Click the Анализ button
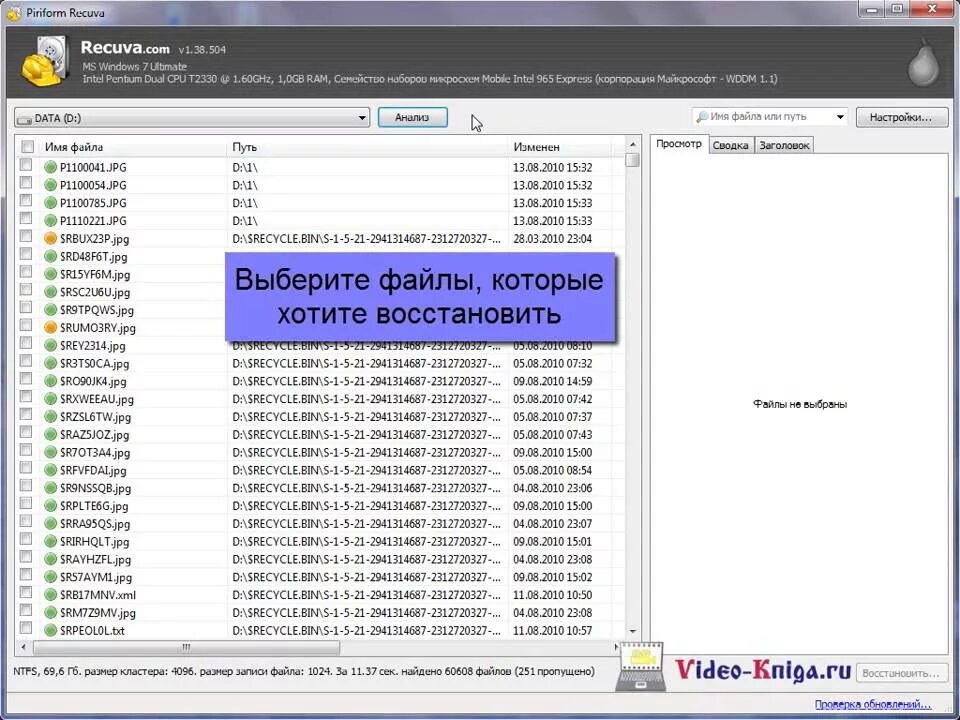 click(x=412, y=118)
